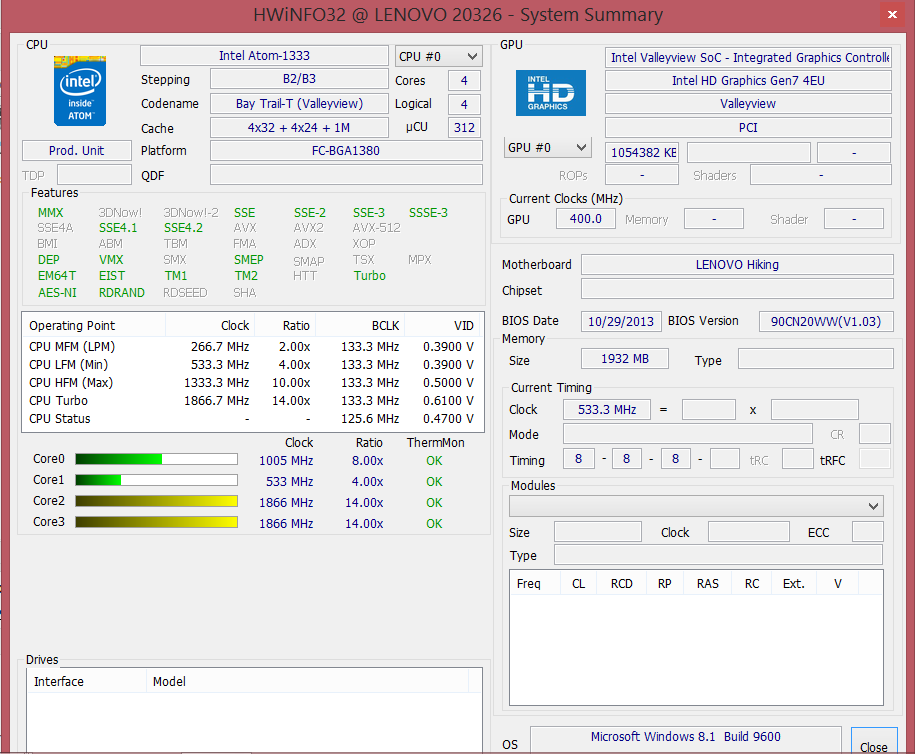Viewport: 915px width, 754px height.
Task: Open the GPU #0 selector dropdown
Action: [x=547, y=148]
